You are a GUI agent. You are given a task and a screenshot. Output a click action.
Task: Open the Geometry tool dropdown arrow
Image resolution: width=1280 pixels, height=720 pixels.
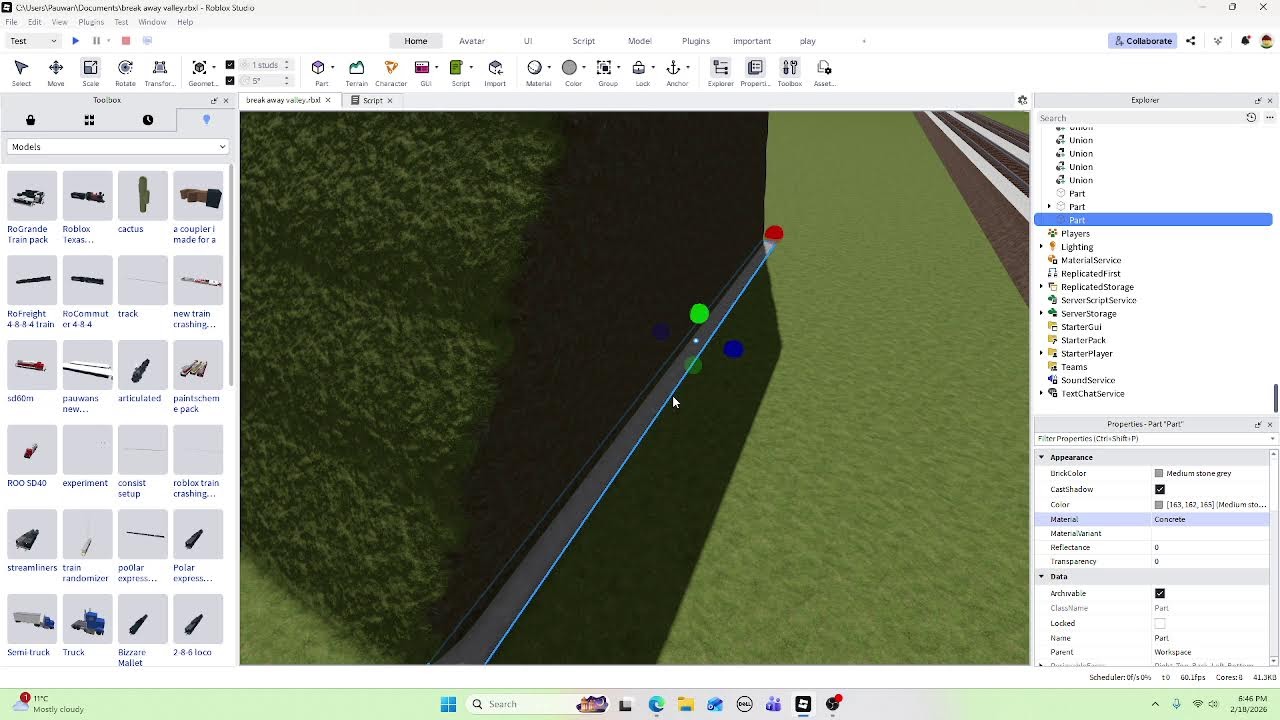[x=213, y=68]
